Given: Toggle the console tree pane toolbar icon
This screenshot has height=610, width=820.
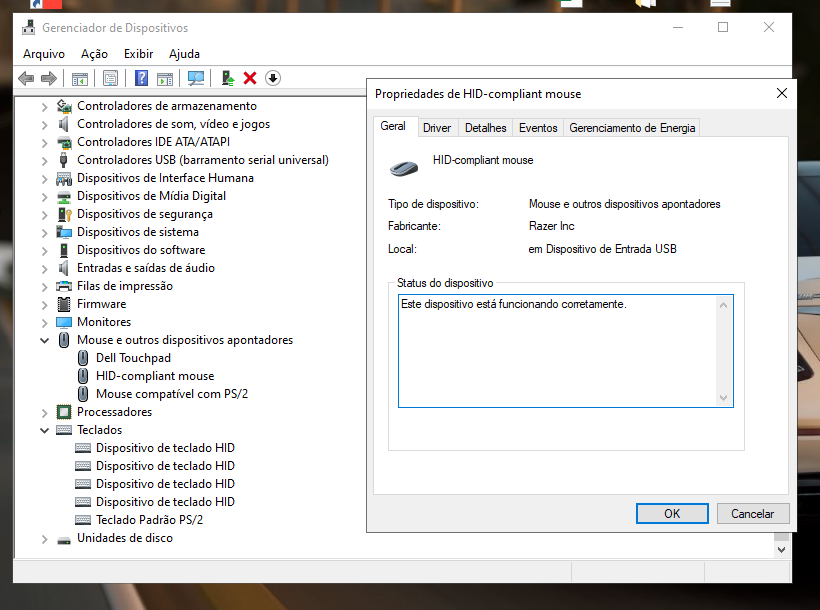Looking at the screenshot, I should tap(79, 78).
